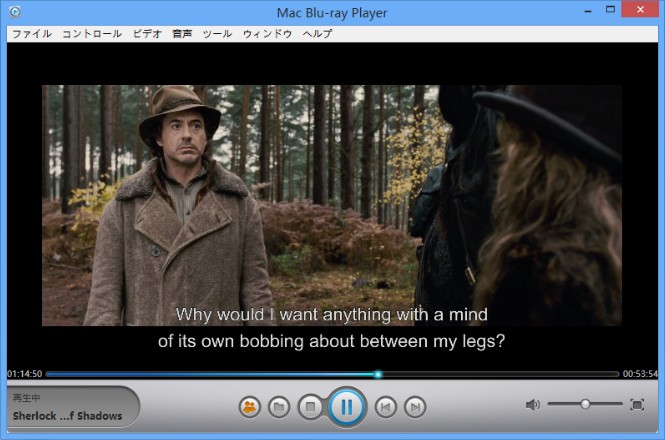Mute audio with the speaker icon
This screenshot has width=665, height=440.
[532, 405]
